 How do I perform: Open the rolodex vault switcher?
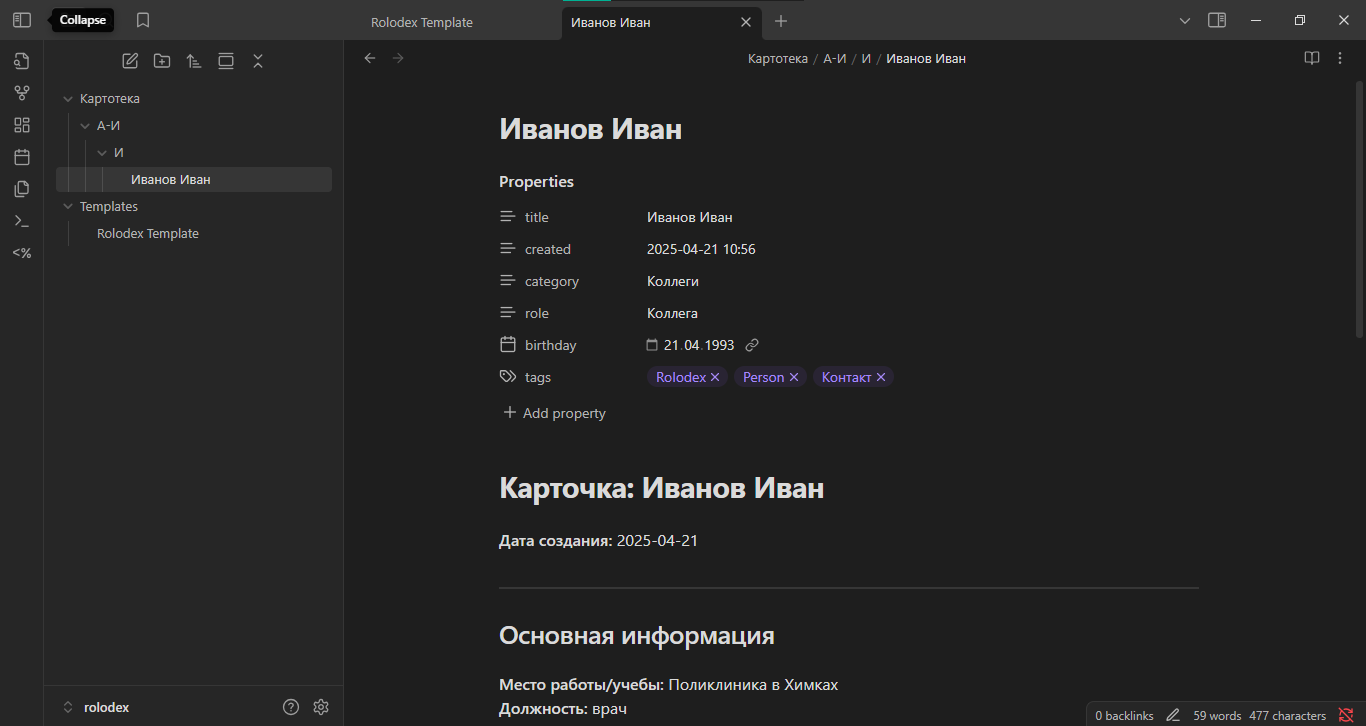click(x=95, y=707)
